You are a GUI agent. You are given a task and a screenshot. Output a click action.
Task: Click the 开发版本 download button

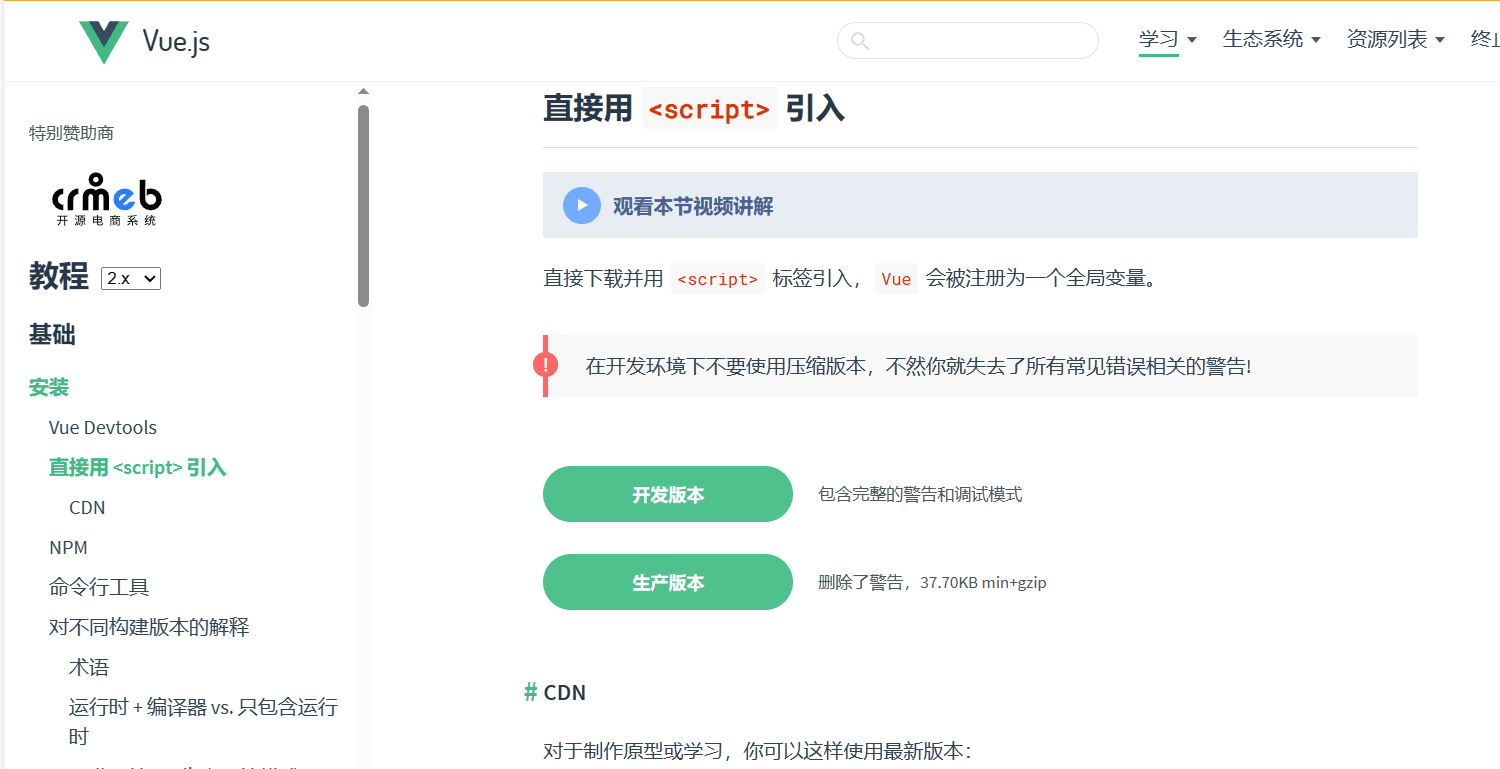(667, 494)
